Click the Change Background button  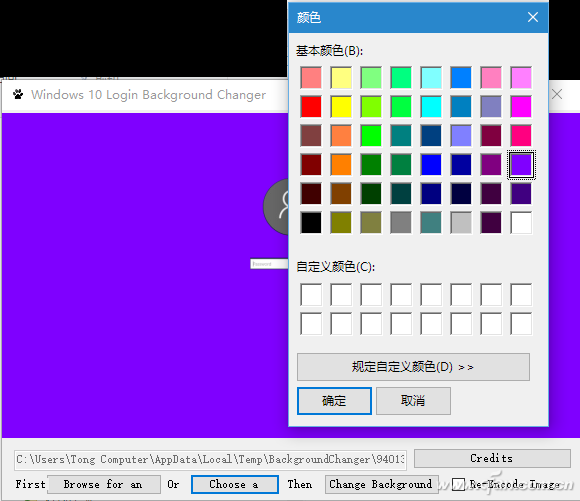click(381, 484)
